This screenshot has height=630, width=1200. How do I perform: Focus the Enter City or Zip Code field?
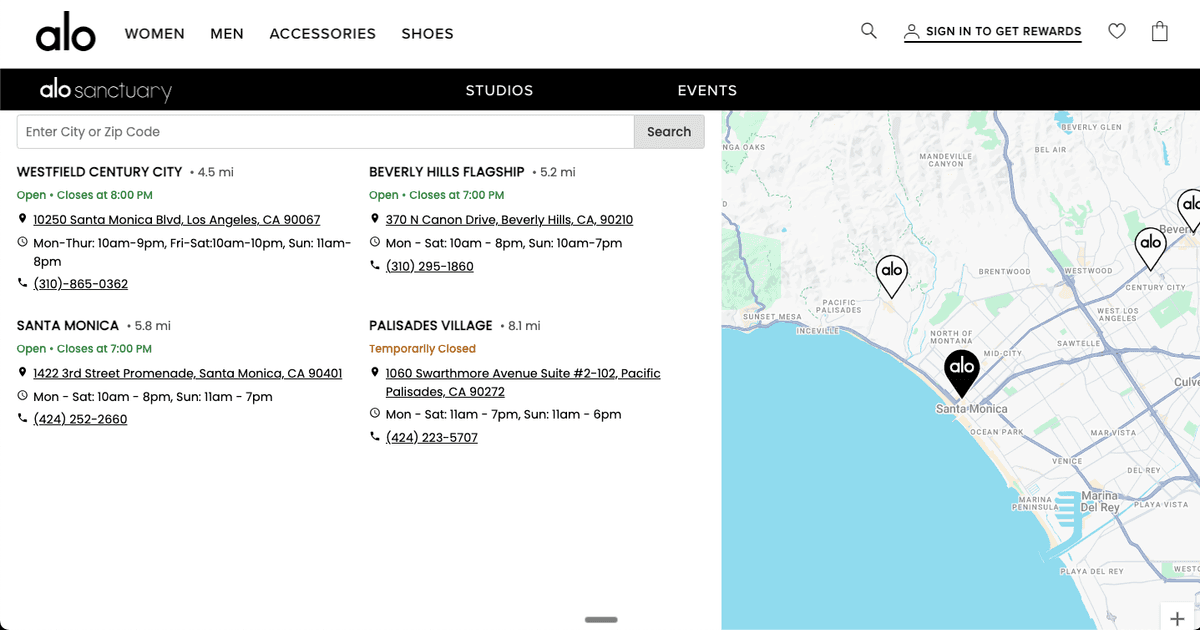(326, 132)
